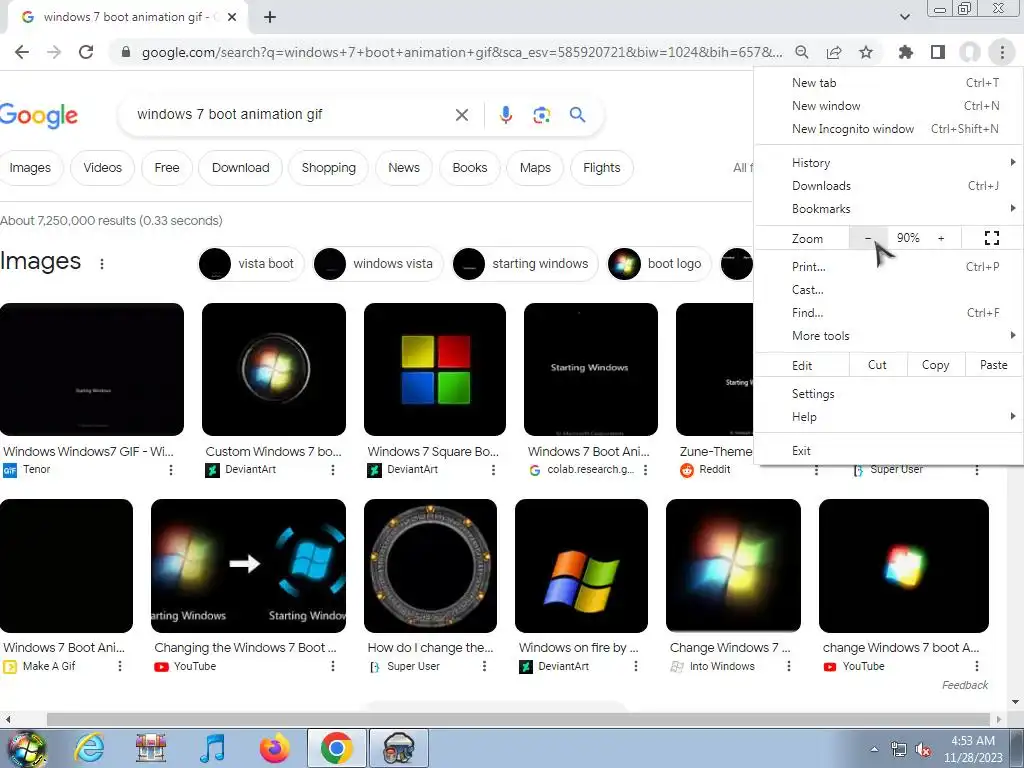Open Stargate ring image thumbnail

point(430,566)
